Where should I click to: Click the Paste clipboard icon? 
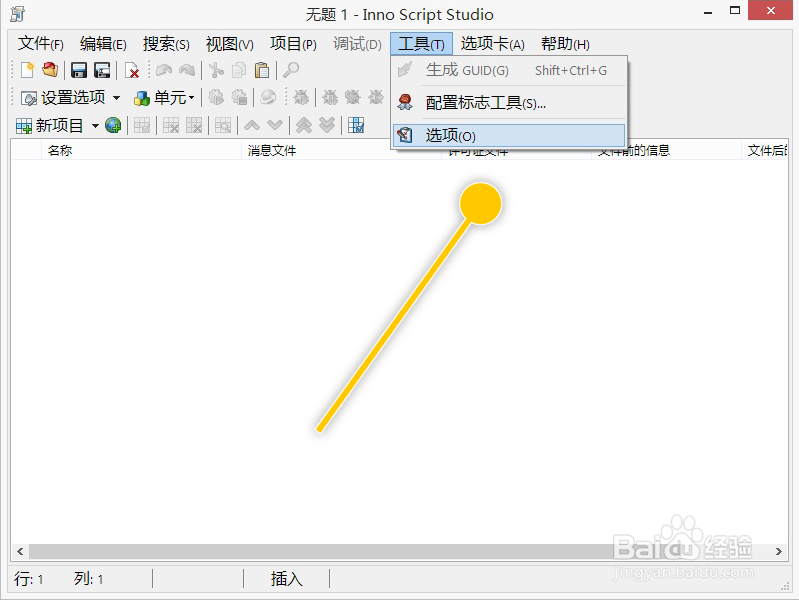tap(262, 70)
